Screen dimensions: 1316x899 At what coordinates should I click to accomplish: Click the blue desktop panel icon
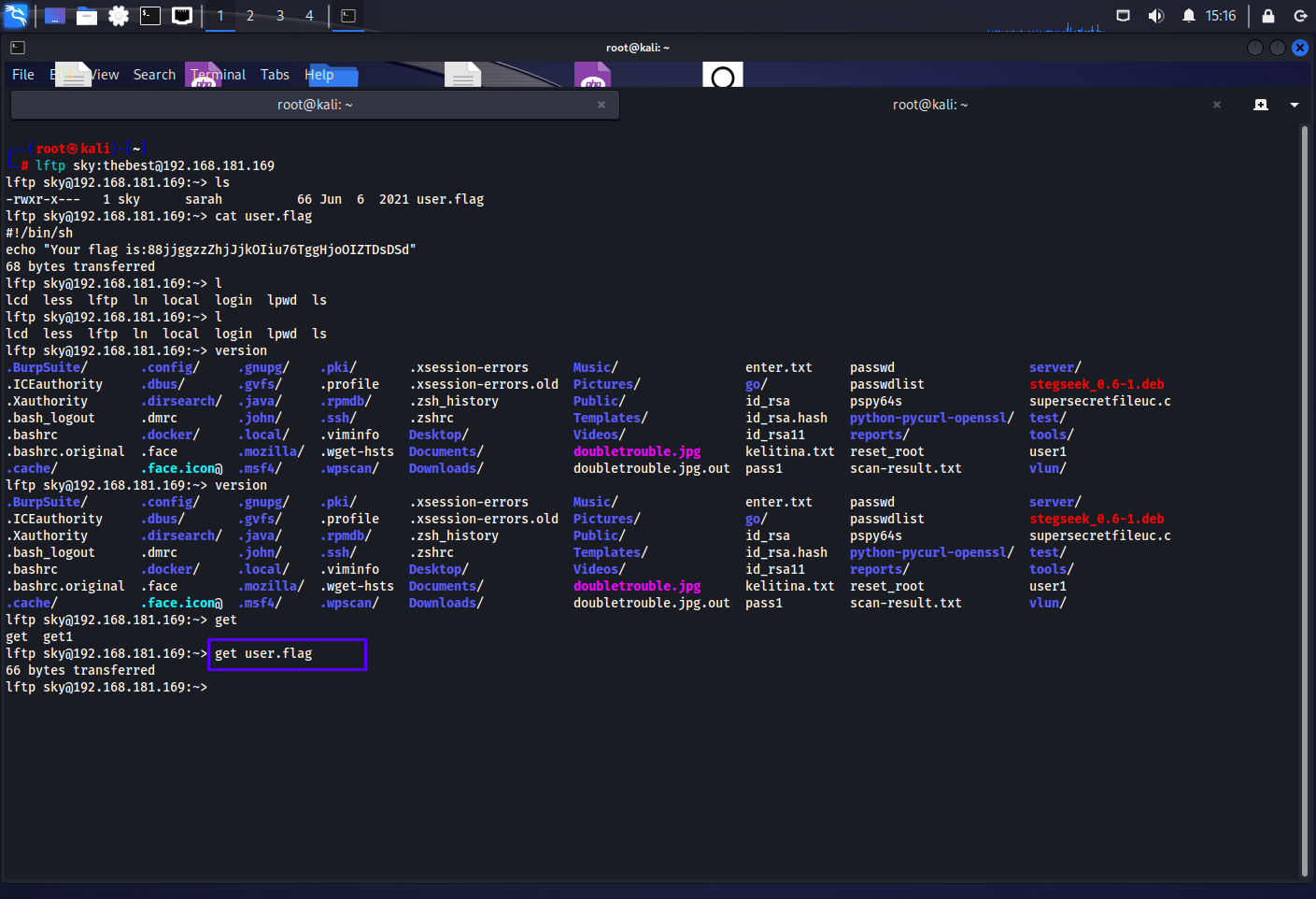tap(55, 16)
